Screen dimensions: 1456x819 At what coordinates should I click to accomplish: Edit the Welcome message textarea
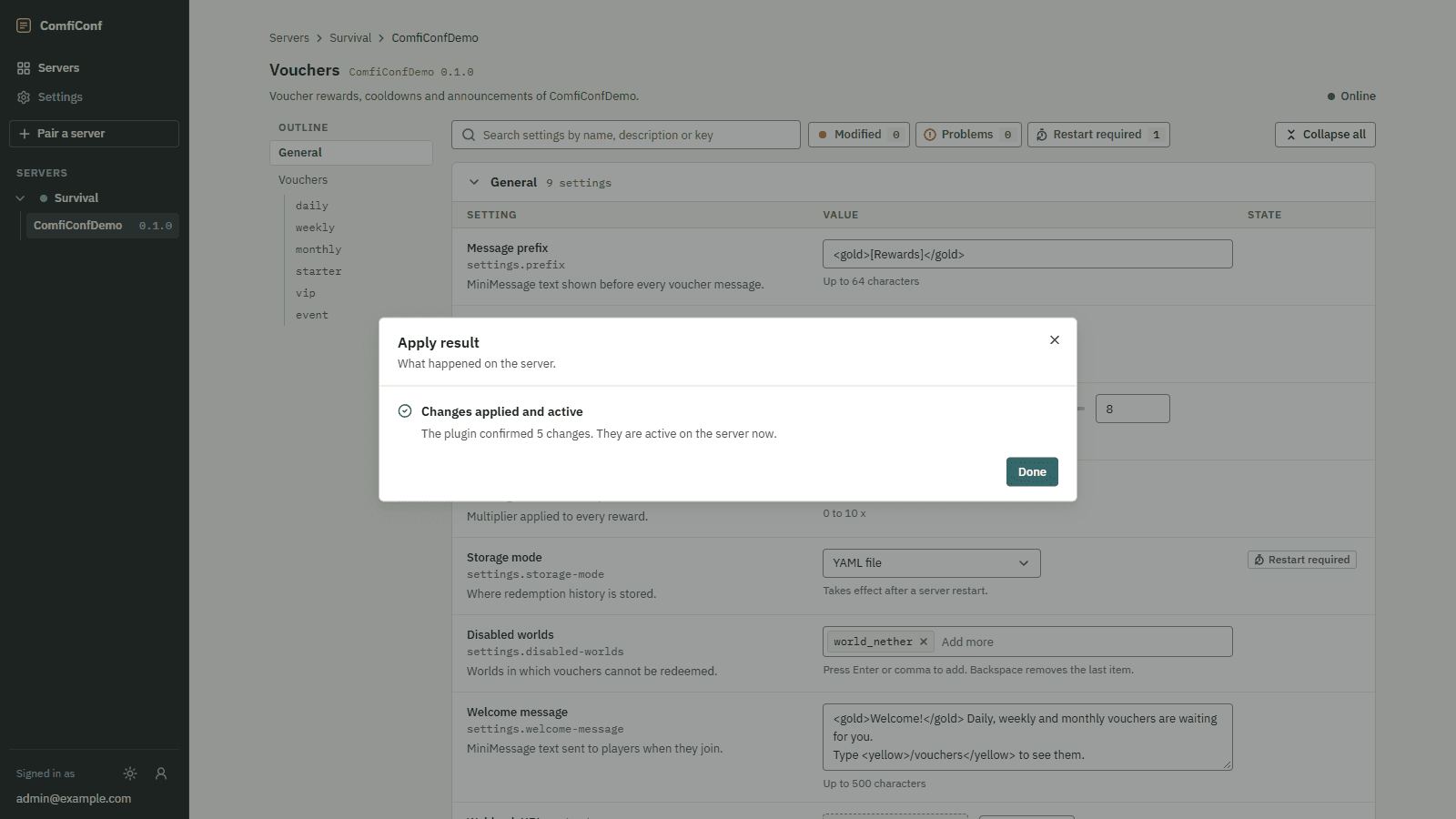tap(1027, 737)
